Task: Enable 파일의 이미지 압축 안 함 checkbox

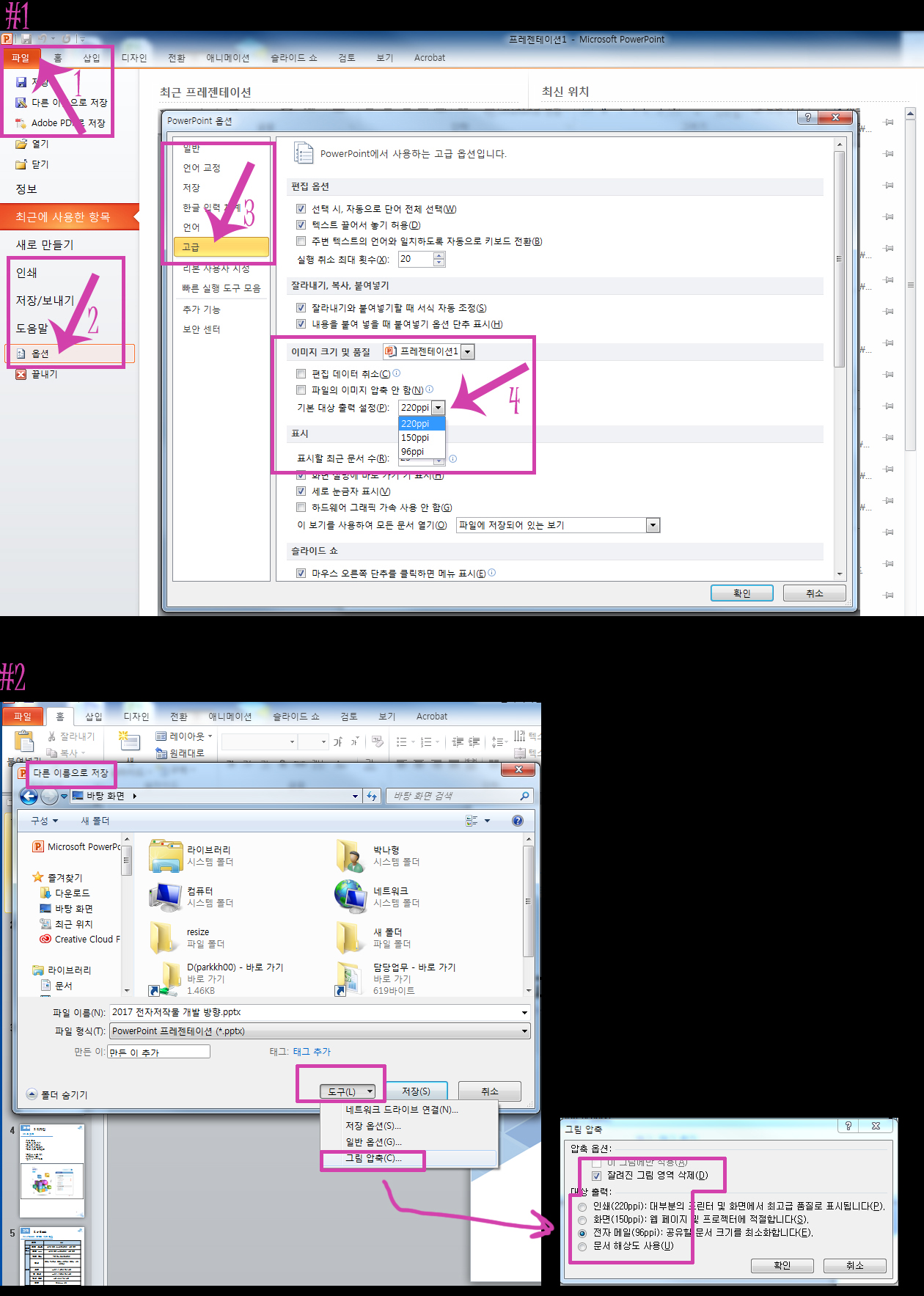Action: pyautogui.click(x=301, y=390)
